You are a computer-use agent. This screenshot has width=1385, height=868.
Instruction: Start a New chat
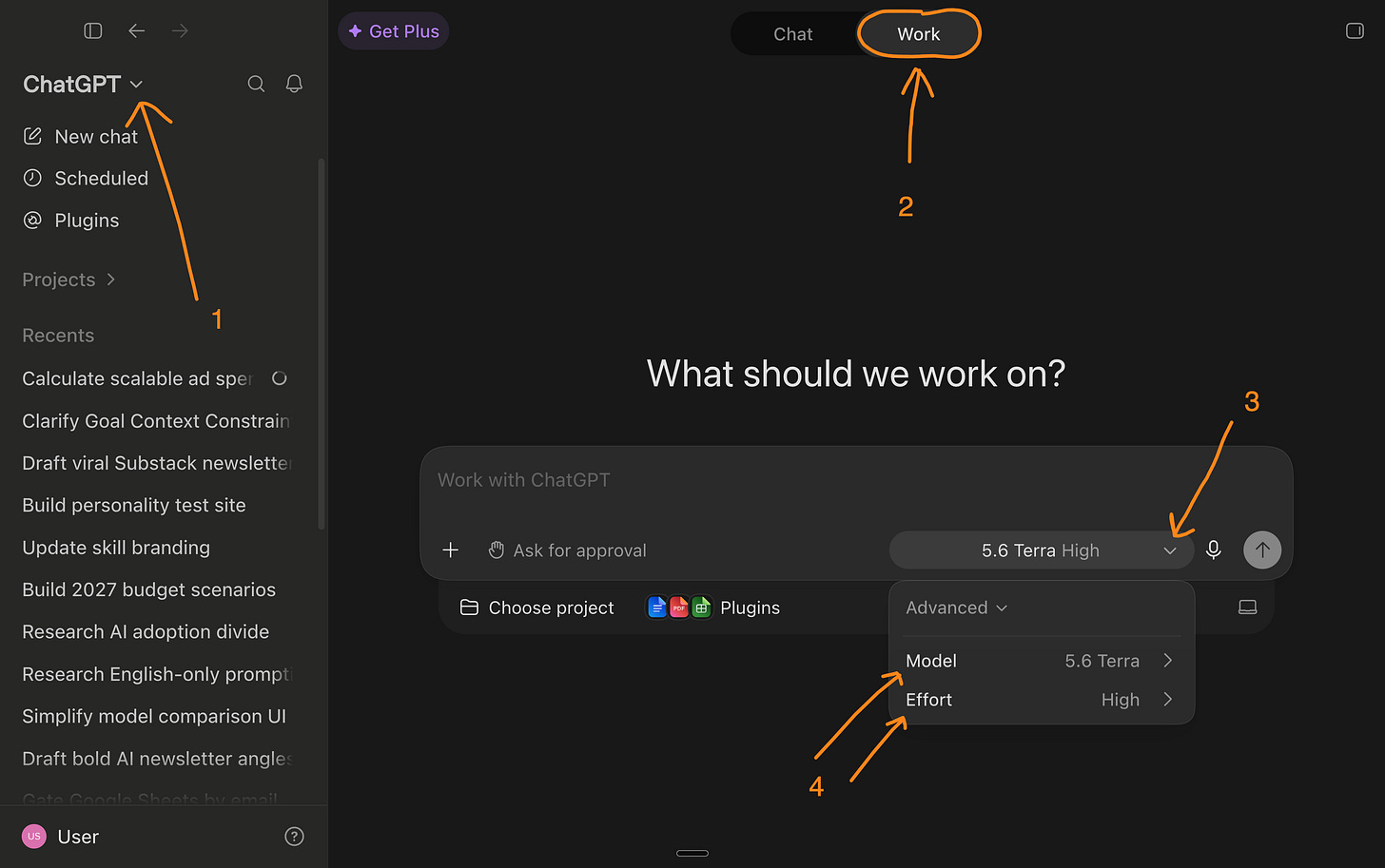coord(96,137)
